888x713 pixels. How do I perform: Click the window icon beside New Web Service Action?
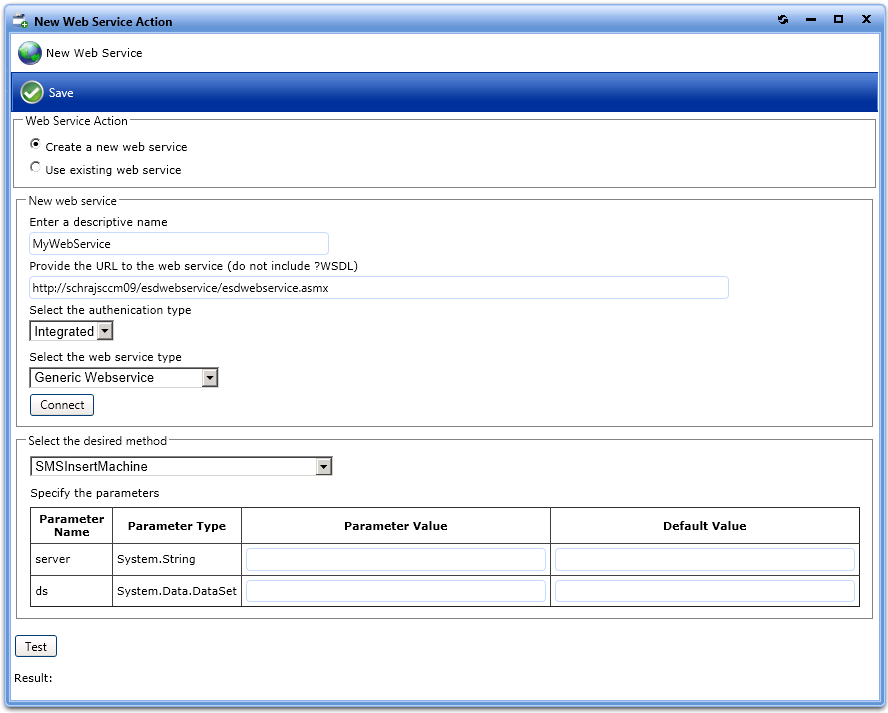click(20, 21)
